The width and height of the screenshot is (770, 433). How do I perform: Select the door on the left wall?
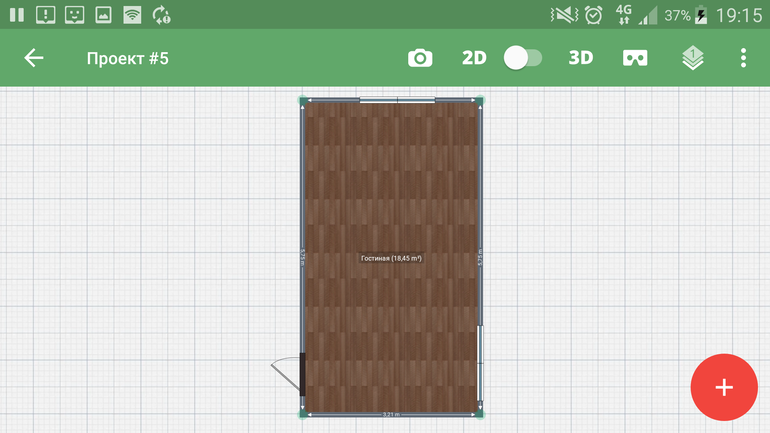tap(300, 373)
